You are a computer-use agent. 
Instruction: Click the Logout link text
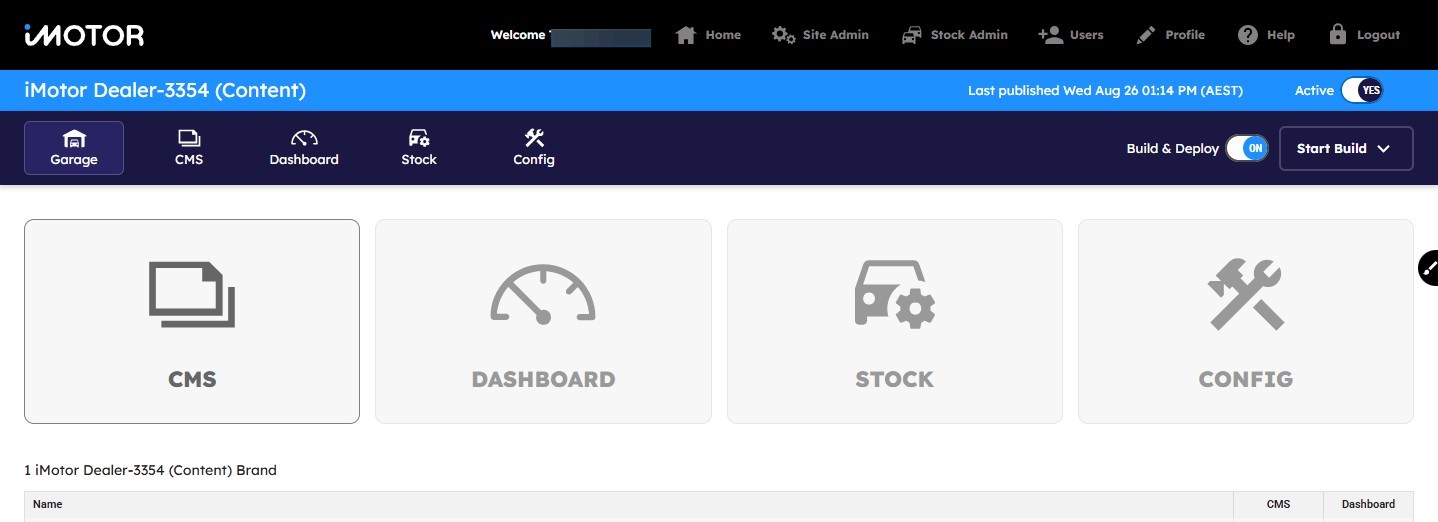click(1378, 35)
